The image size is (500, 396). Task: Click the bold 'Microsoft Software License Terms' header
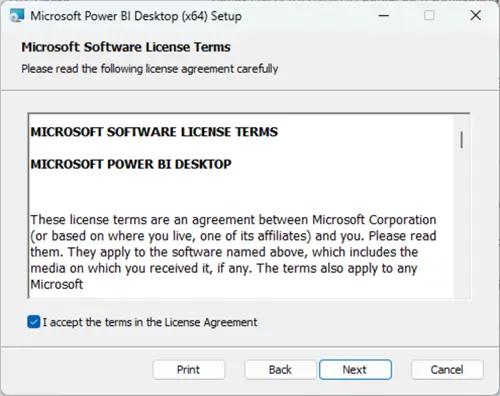tap(126, 47)
